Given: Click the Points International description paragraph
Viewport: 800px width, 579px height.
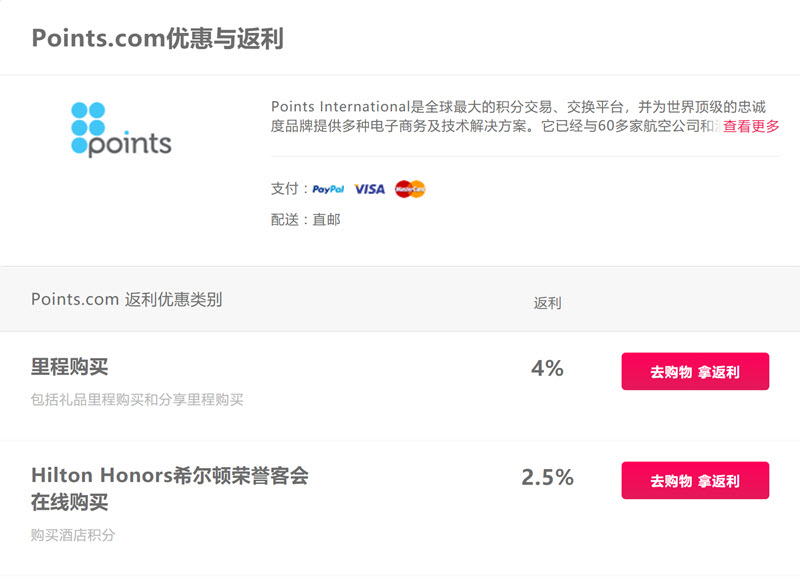Looking at the screenshot, I should coord(518,116).
